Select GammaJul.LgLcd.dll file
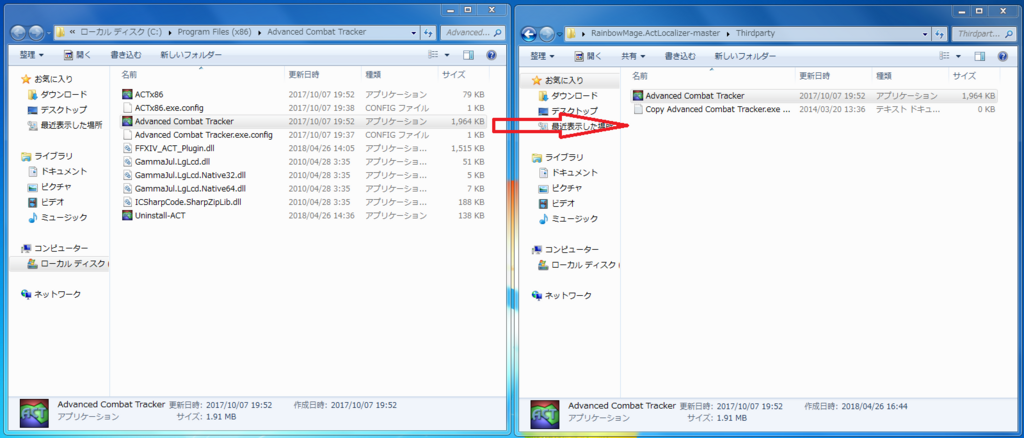This screenshot has height=438, width=1024. coord(172,161)
